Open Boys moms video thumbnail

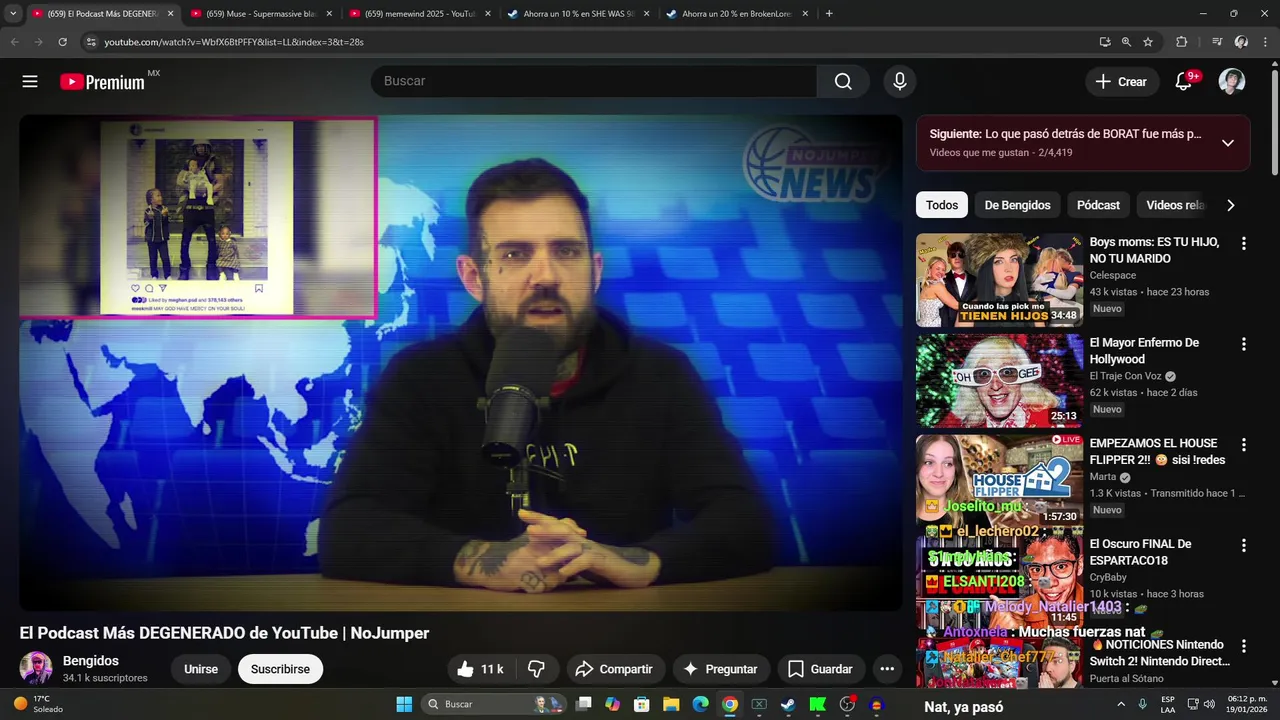[x=999, y=280]
